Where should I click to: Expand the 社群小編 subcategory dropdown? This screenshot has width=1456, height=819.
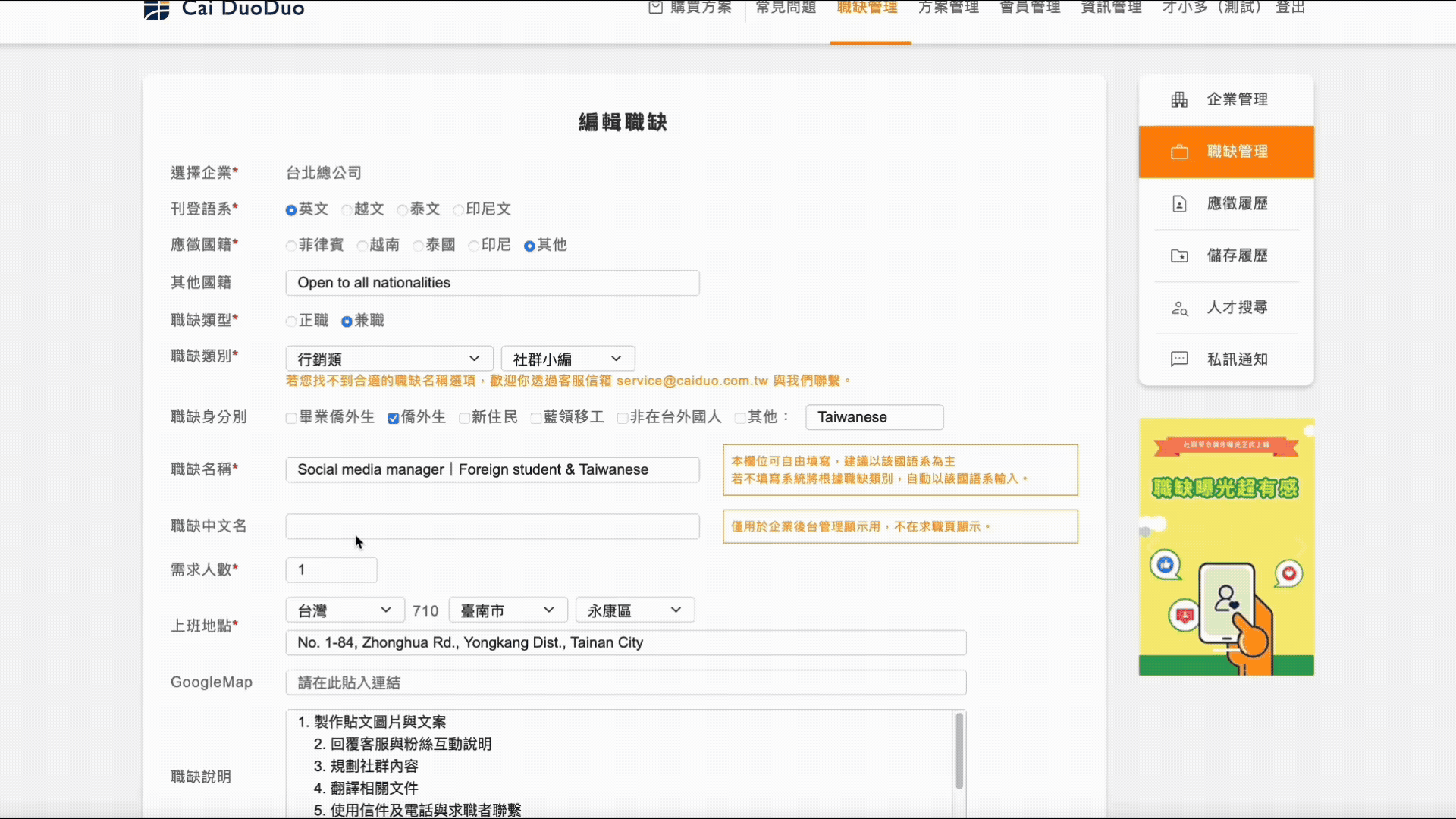(567, 359)
